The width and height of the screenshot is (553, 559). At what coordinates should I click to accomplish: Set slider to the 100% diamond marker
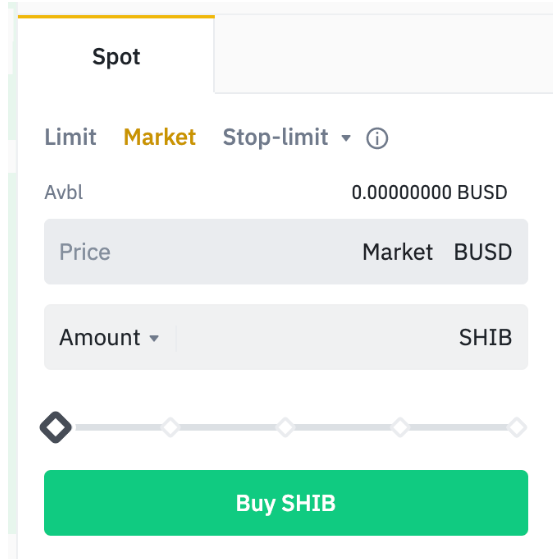(517, 427)
